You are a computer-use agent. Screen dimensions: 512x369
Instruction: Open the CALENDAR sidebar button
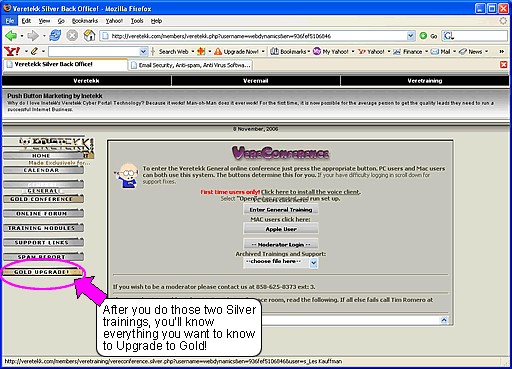coord(43,170)
